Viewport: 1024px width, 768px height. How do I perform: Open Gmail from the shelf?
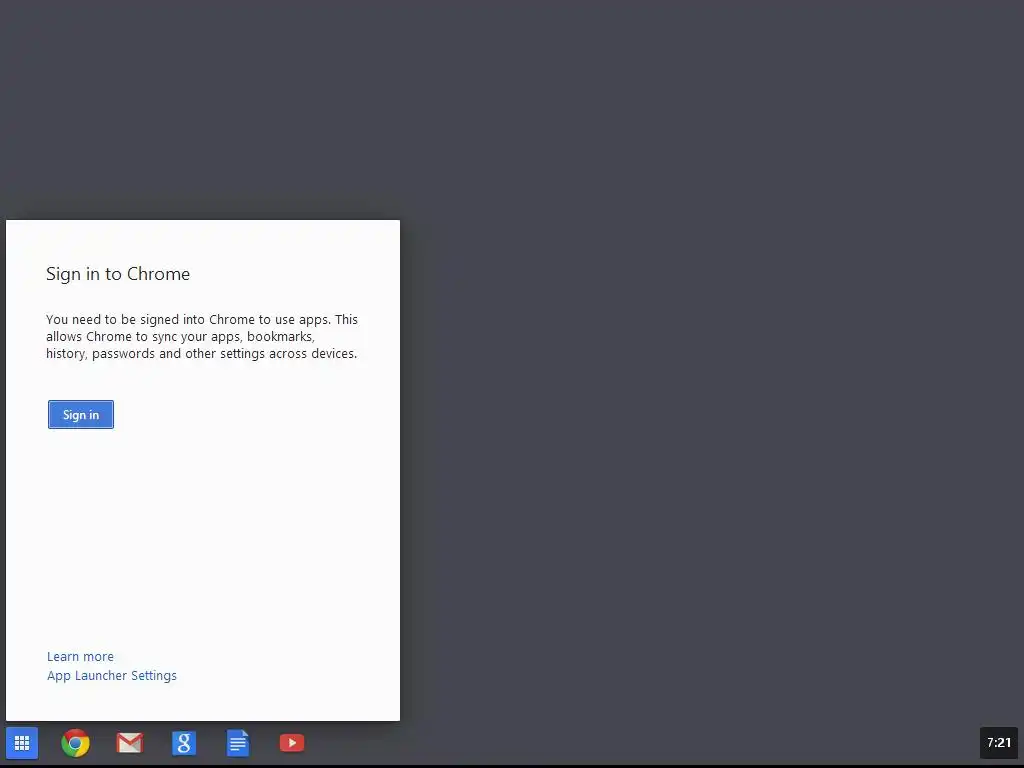tap(130, 743)
